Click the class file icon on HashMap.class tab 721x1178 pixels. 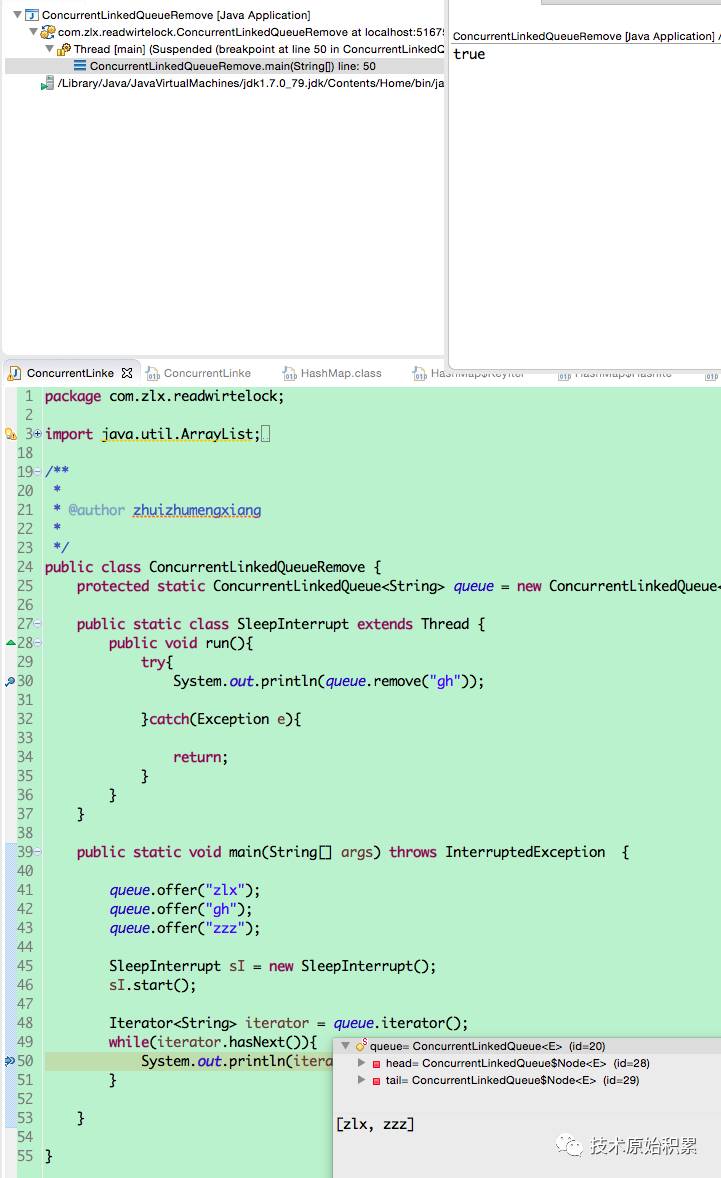click(290, 373)
